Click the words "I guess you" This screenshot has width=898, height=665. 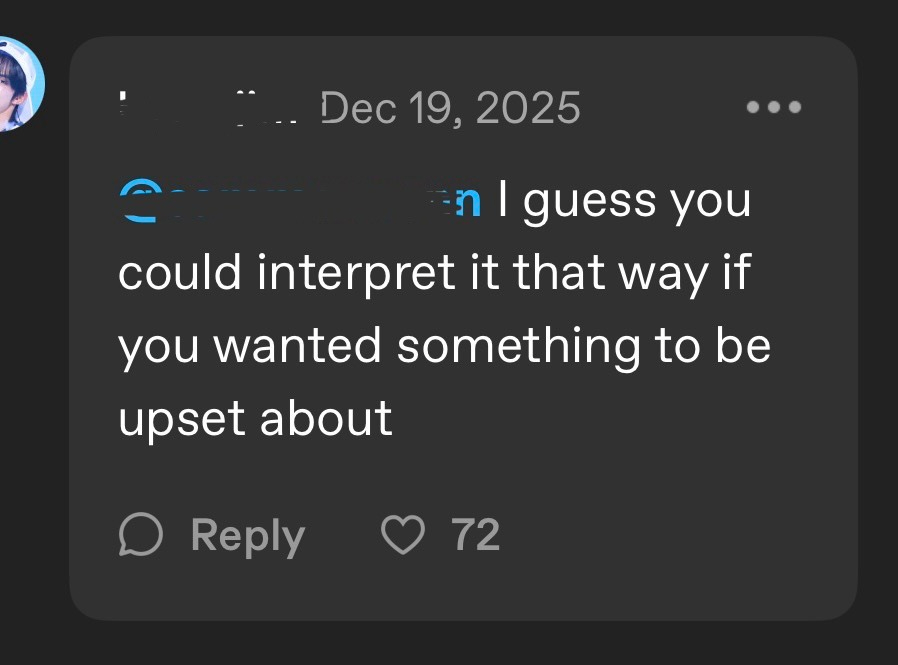(x=623, y=201)
